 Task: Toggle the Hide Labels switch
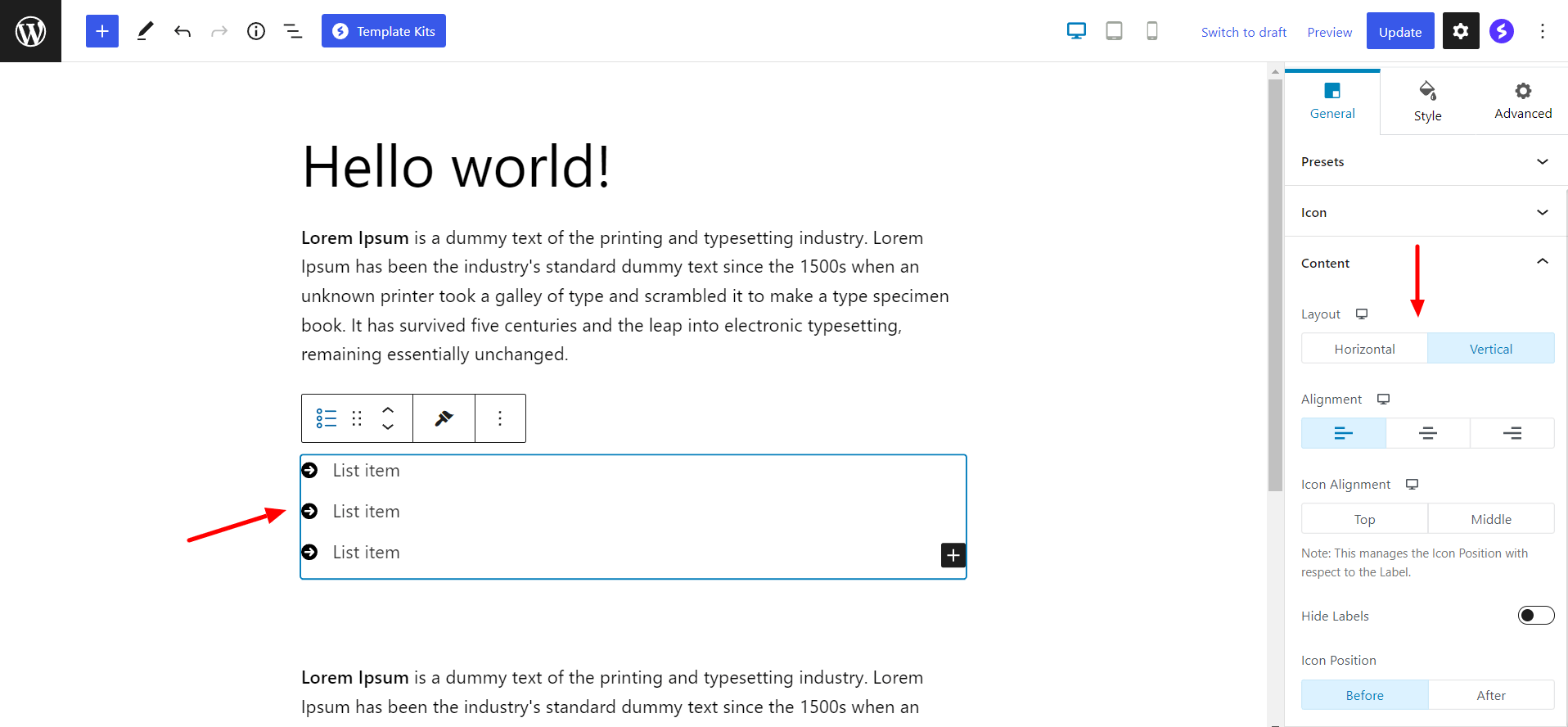[1535, 616]
